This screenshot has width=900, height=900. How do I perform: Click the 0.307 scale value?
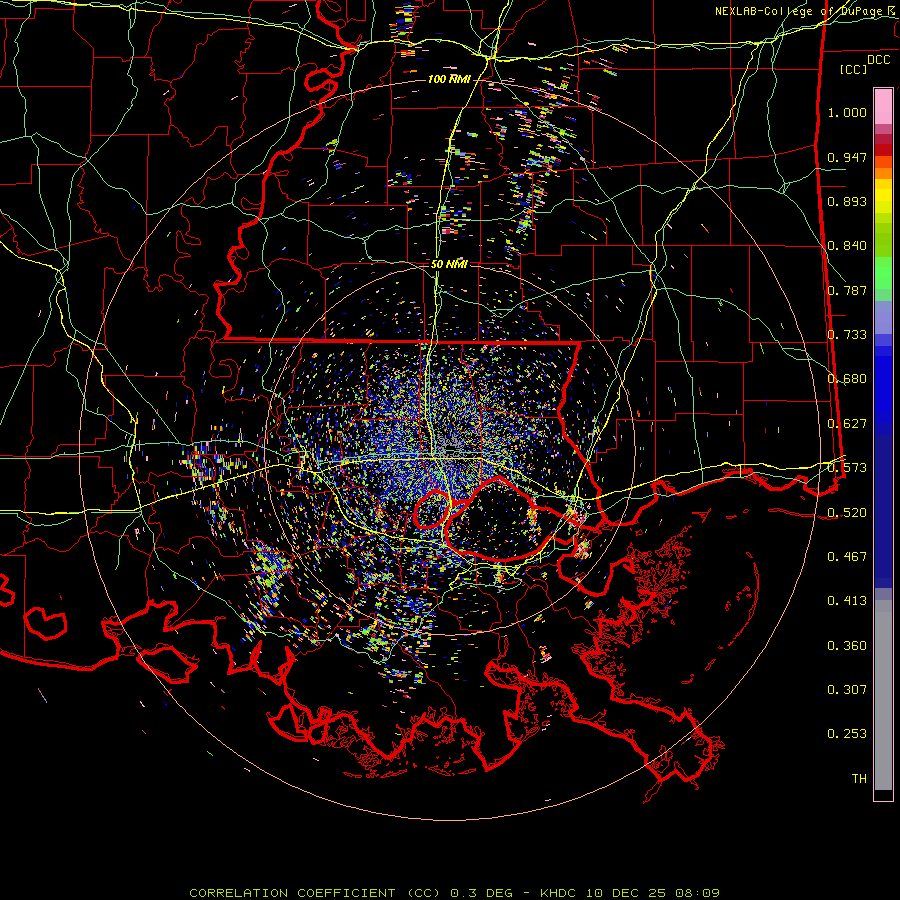pos(847,690)
